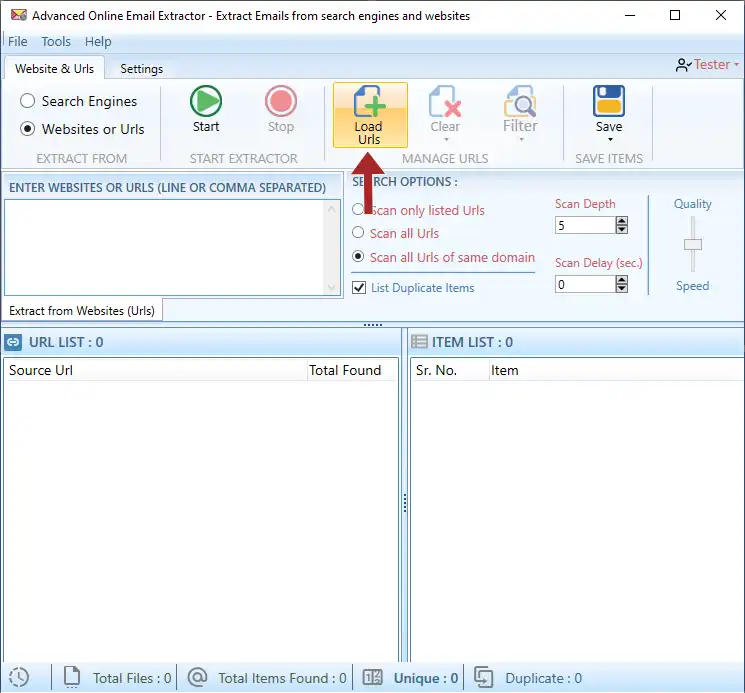This screenshot has height=693, width=745.
Task: Uncheck List Duplicate Items checkbox
Action: [359, 287]
